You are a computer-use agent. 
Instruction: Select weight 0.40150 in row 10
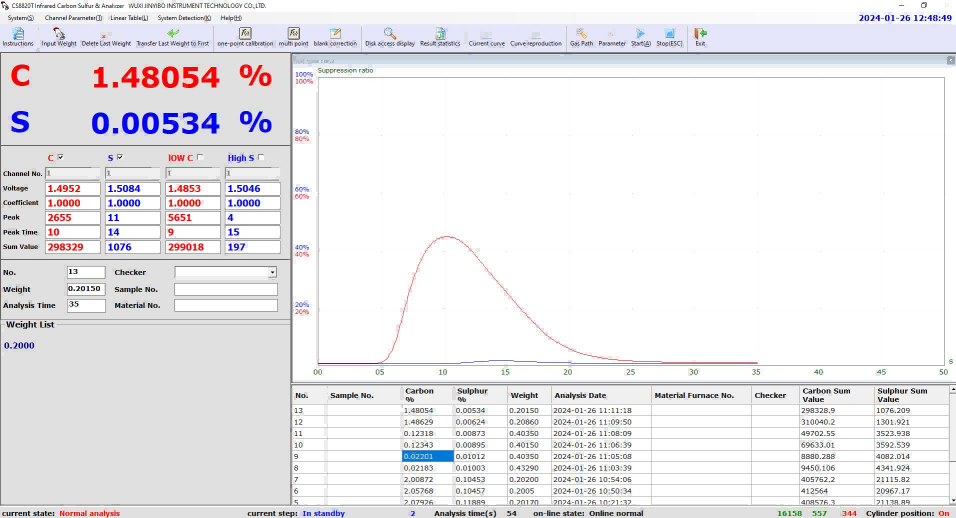pyautogui.click(x=529, y=445)
